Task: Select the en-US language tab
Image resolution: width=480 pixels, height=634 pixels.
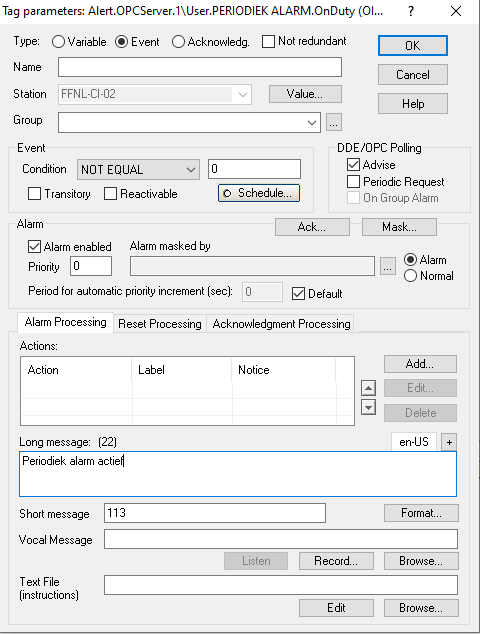Action: pyautogui.click(x=414, y=442)
